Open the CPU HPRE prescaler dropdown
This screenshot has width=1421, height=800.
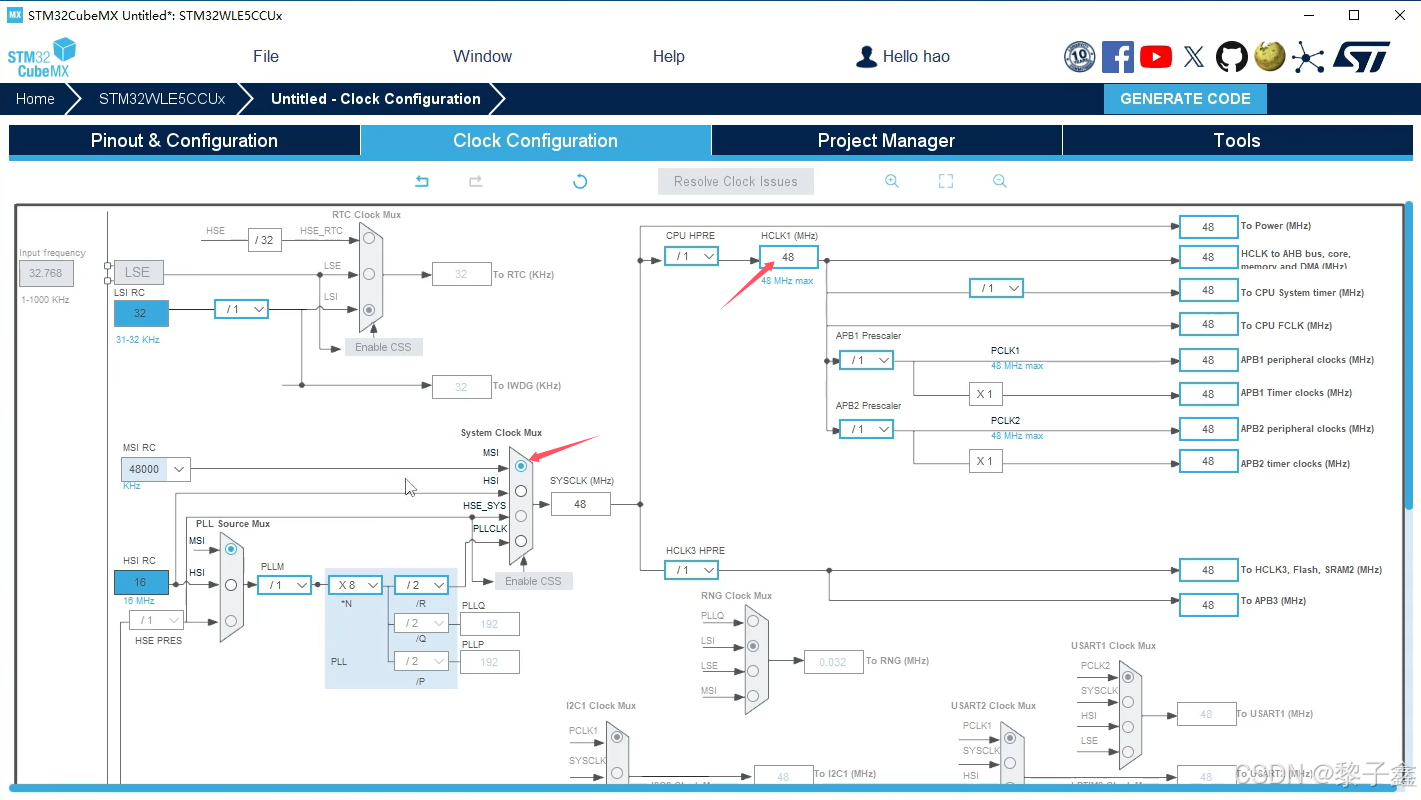691,256
